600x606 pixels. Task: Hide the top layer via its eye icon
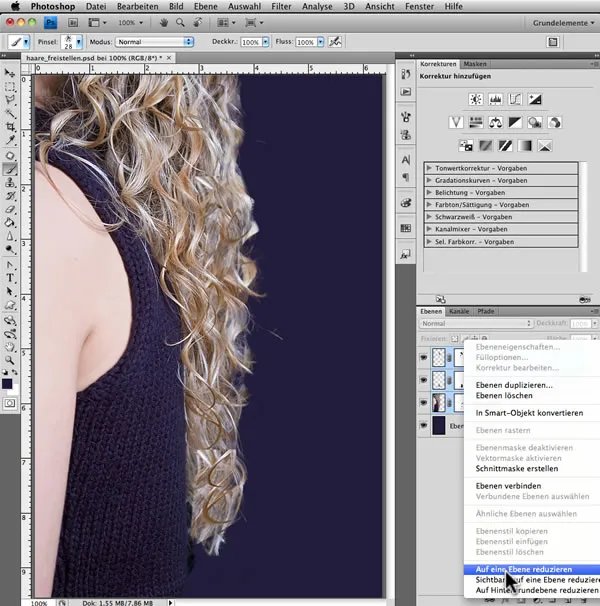pyautogui.click(x=423, y=357)
